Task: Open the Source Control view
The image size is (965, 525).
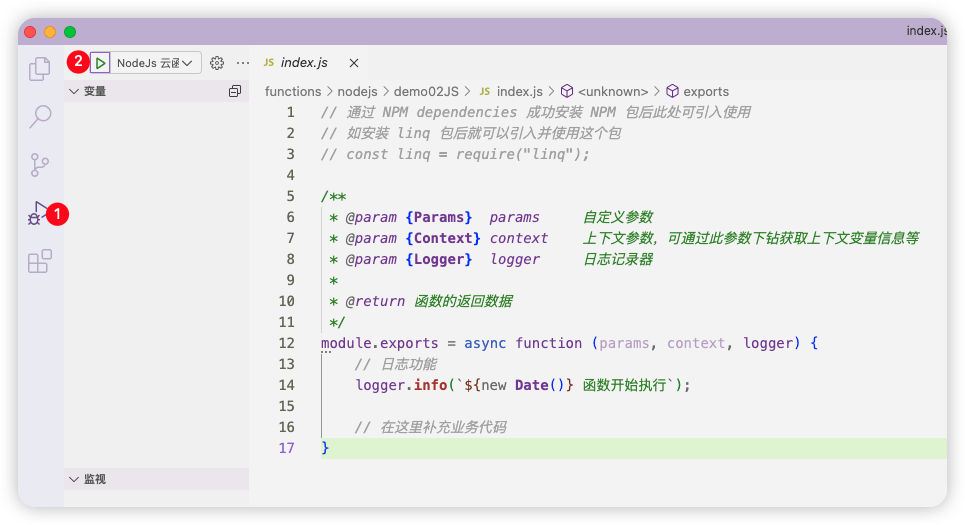Action: 40,165
